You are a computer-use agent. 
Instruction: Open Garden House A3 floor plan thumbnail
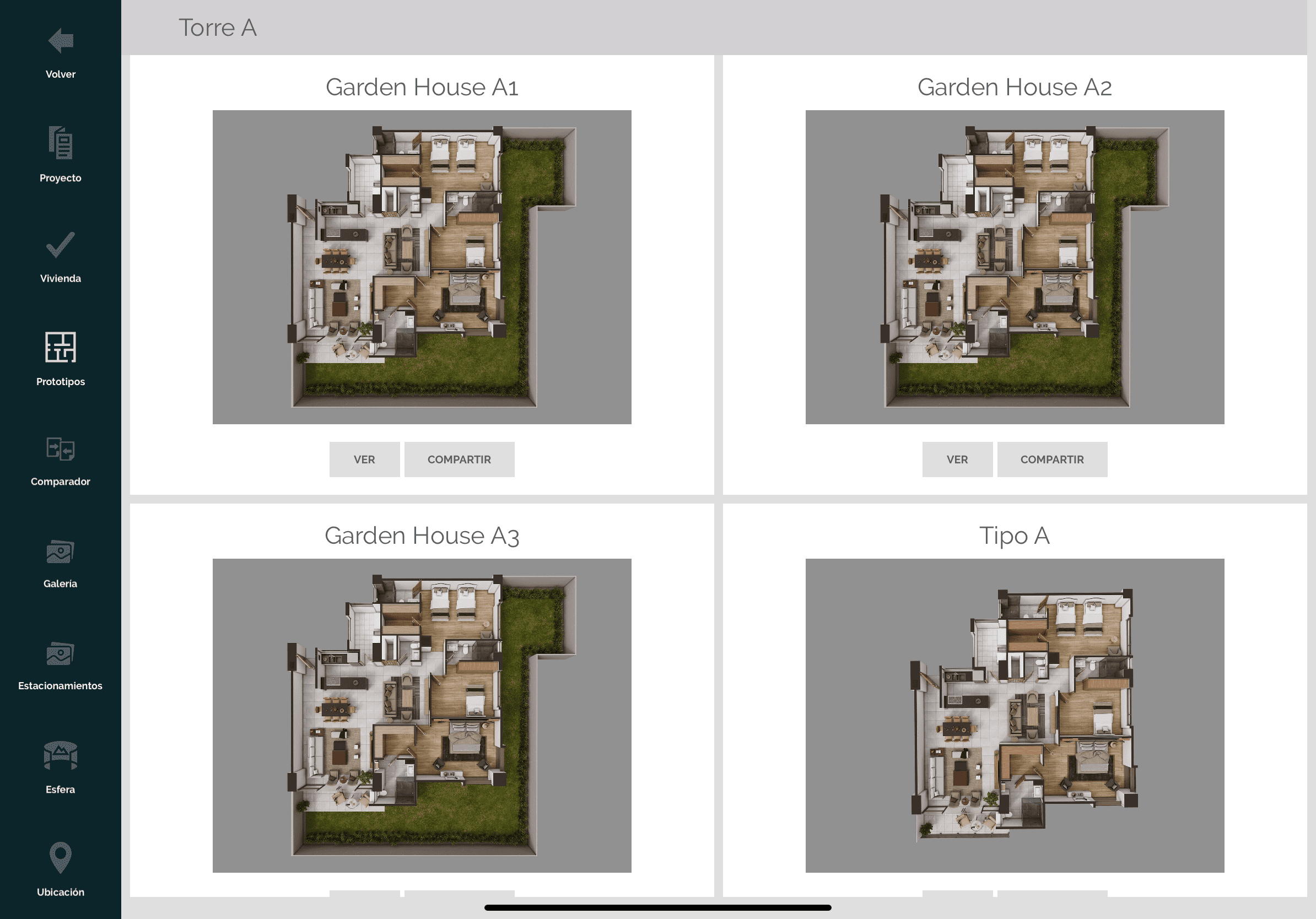(x=422, y=715)
